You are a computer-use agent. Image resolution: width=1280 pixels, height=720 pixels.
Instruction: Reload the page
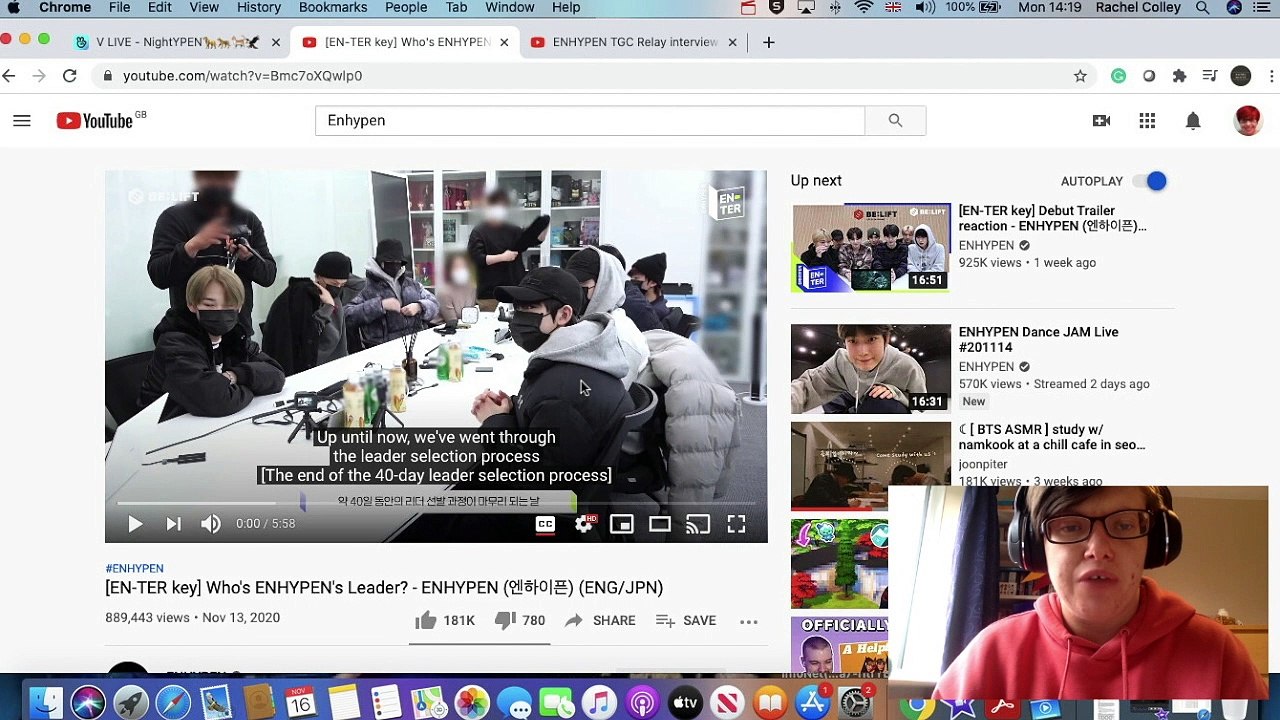tap(69, 76)
